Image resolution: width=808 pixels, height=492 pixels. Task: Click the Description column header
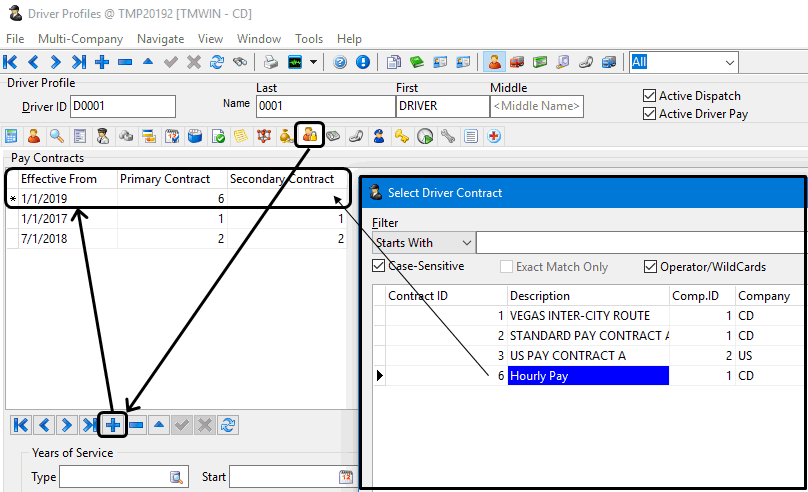[588, 296]
